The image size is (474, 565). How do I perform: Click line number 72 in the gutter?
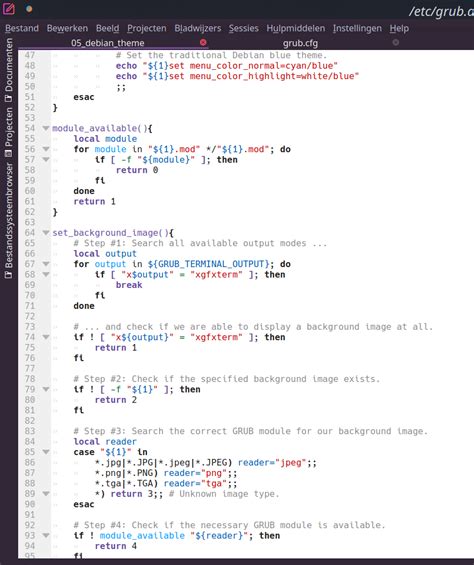tap(30, 316)
